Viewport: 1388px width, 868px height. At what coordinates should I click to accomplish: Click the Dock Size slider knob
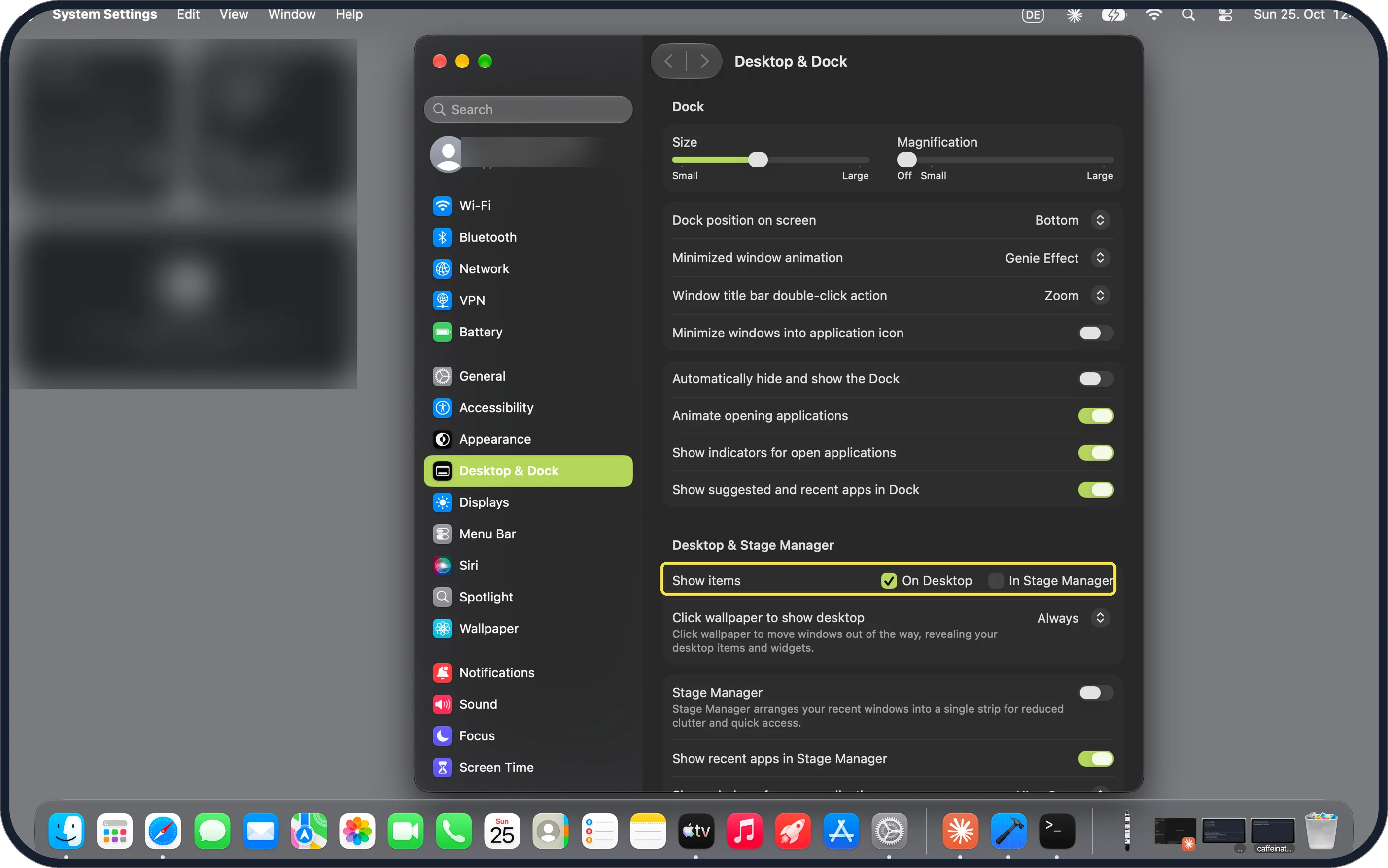(758, 160)
